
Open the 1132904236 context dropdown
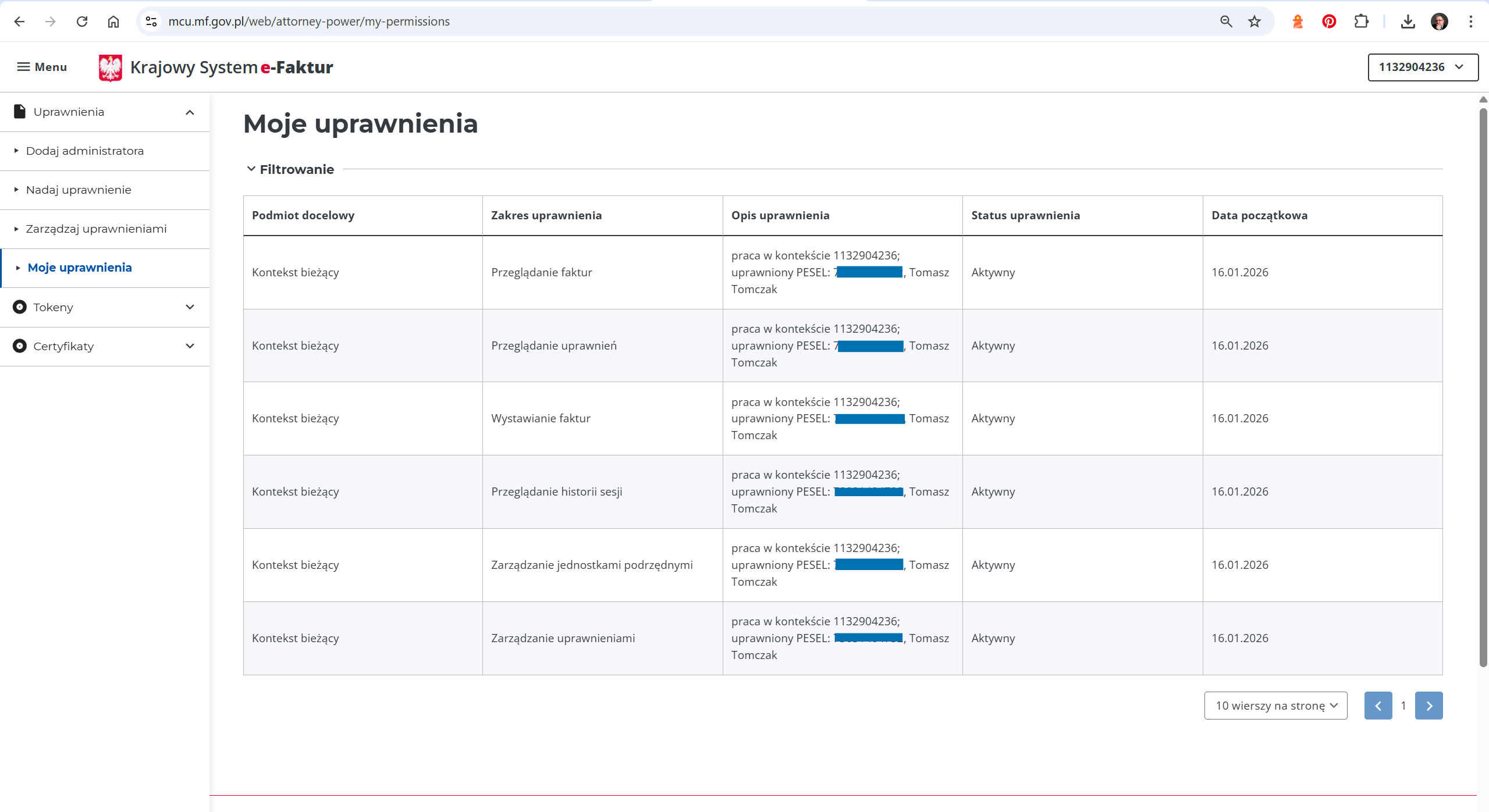1422,67
